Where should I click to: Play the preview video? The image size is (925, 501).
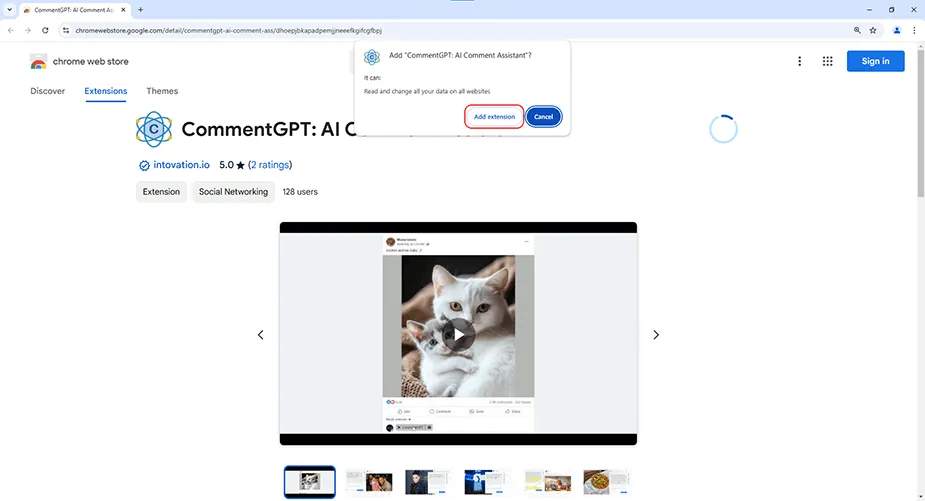(458, 334)
